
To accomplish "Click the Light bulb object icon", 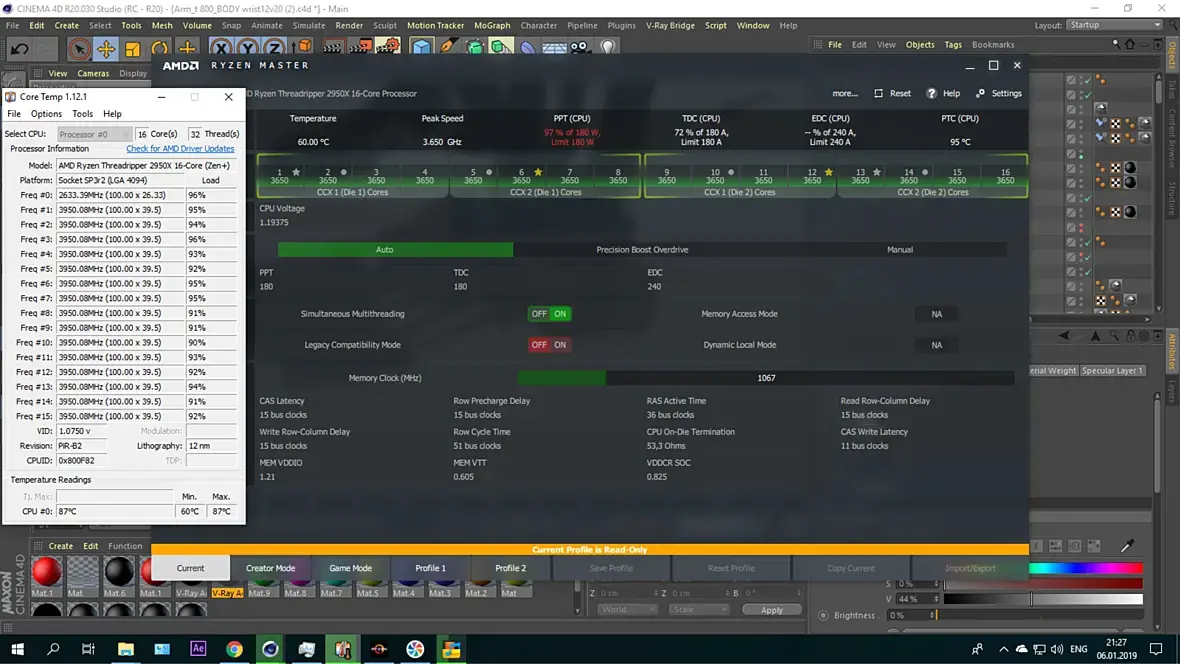I will pyautogui.click(x=608, y=48).
